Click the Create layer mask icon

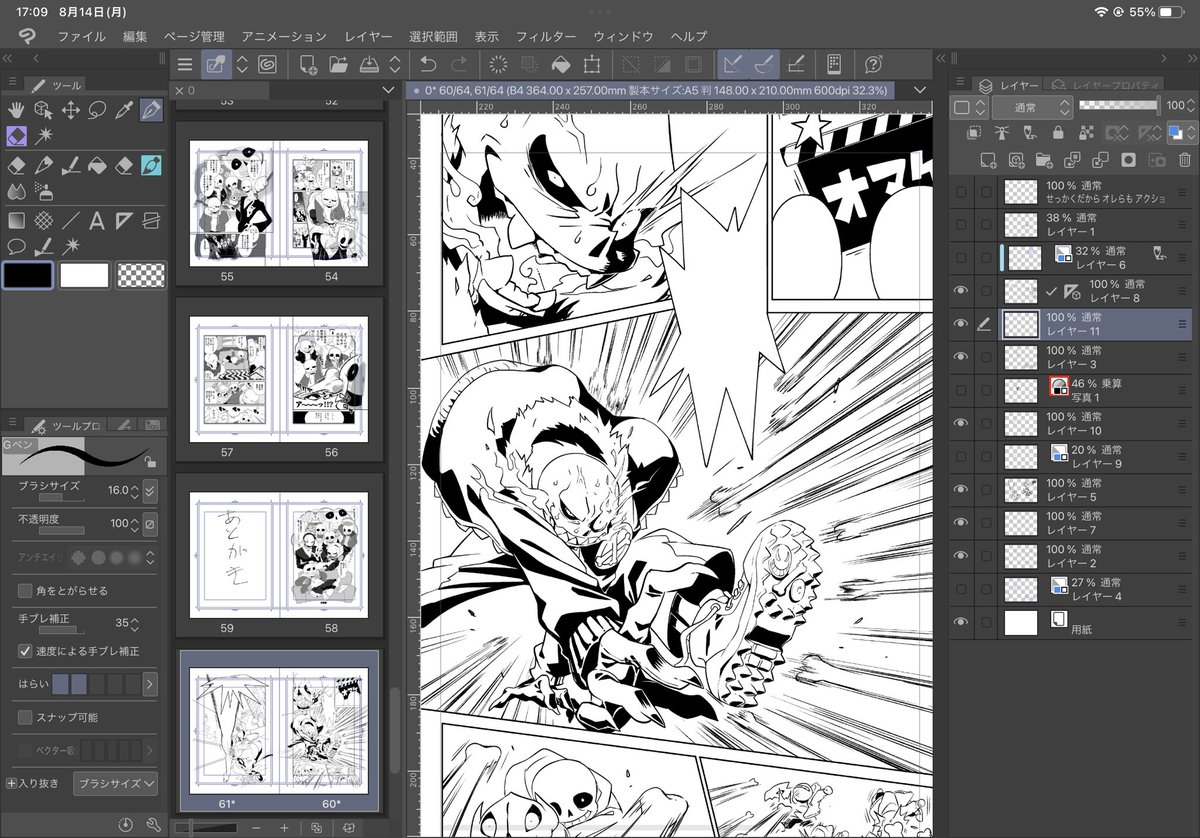coord(1128,159)
